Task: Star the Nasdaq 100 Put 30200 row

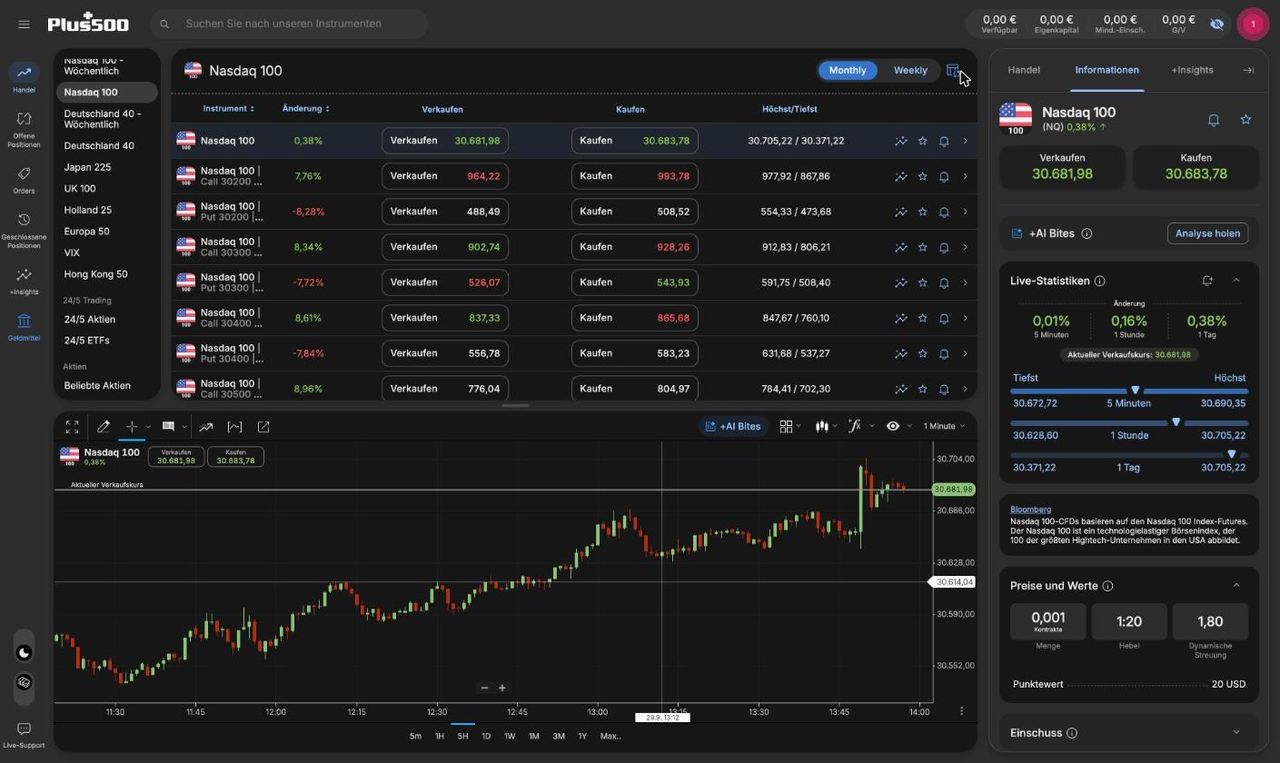Action: click(x=923, y=212)
